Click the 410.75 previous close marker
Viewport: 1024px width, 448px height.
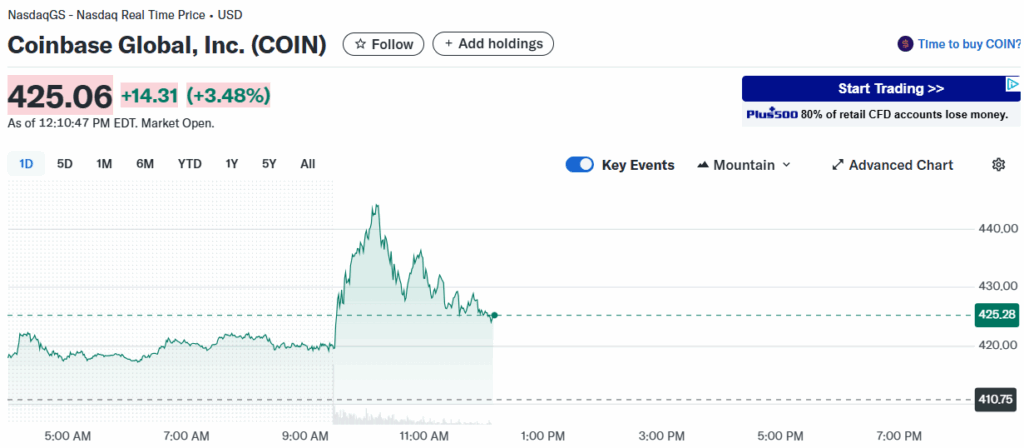(996, 399)
